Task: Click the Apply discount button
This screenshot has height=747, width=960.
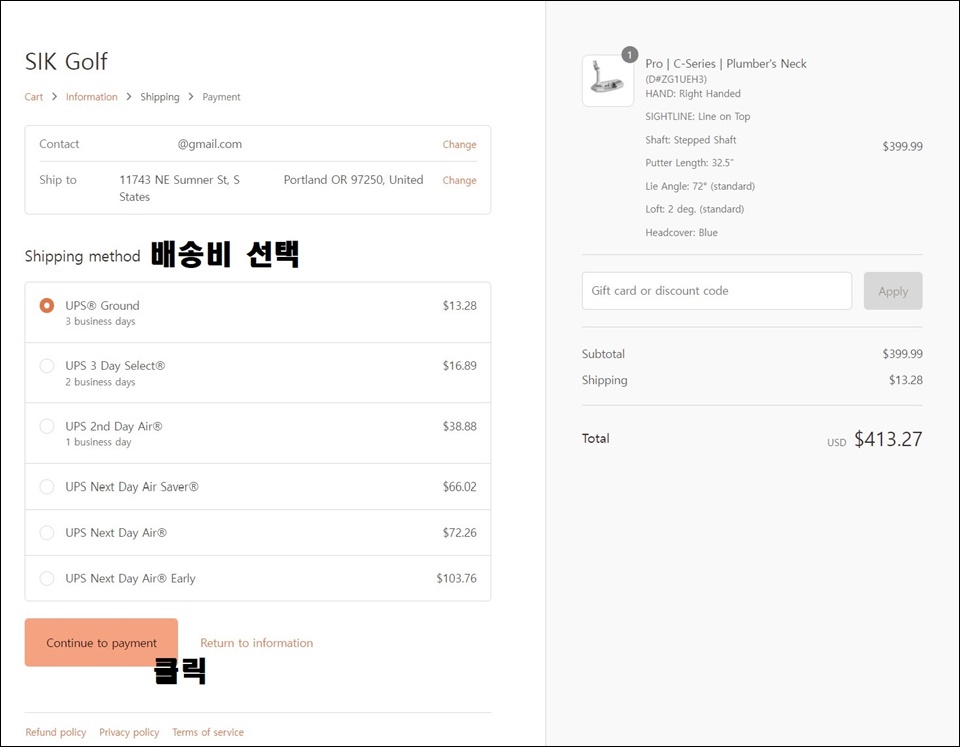Action: 893,291
